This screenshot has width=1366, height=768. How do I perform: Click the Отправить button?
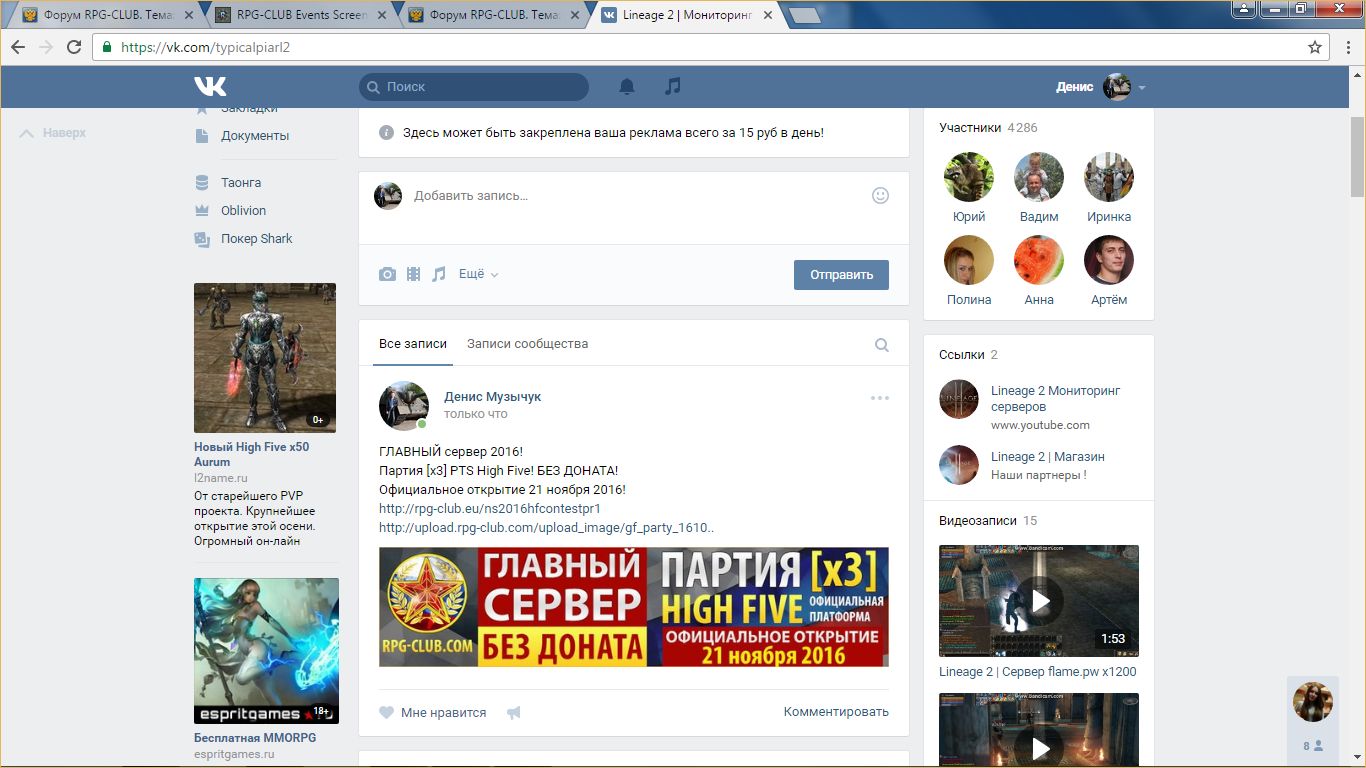pos(841,275)
